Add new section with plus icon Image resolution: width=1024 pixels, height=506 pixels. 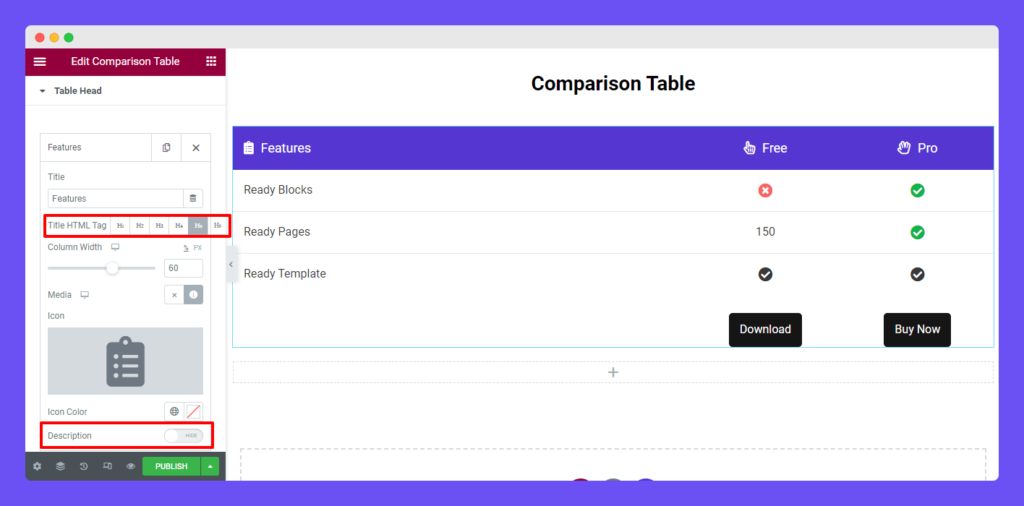613,372
